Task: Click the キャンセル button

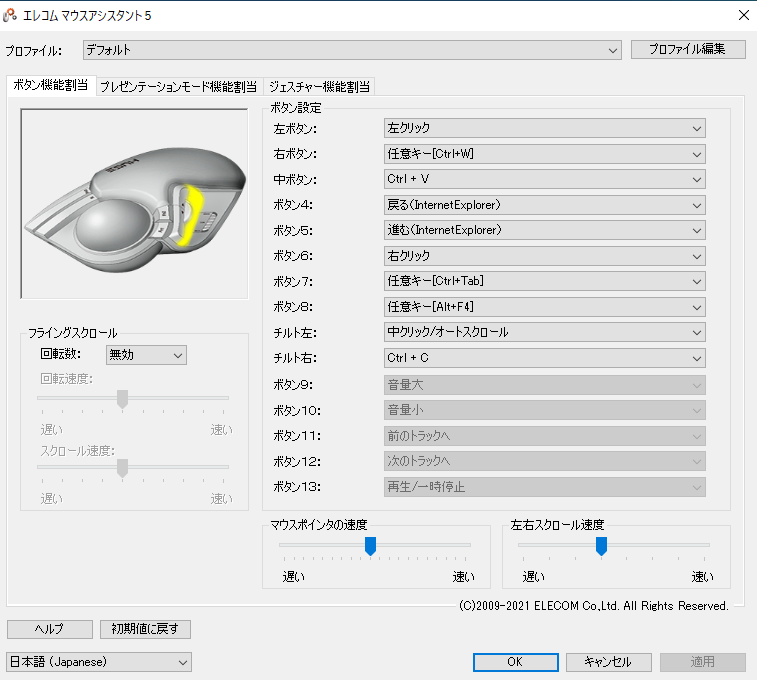Action: (608, 662)
